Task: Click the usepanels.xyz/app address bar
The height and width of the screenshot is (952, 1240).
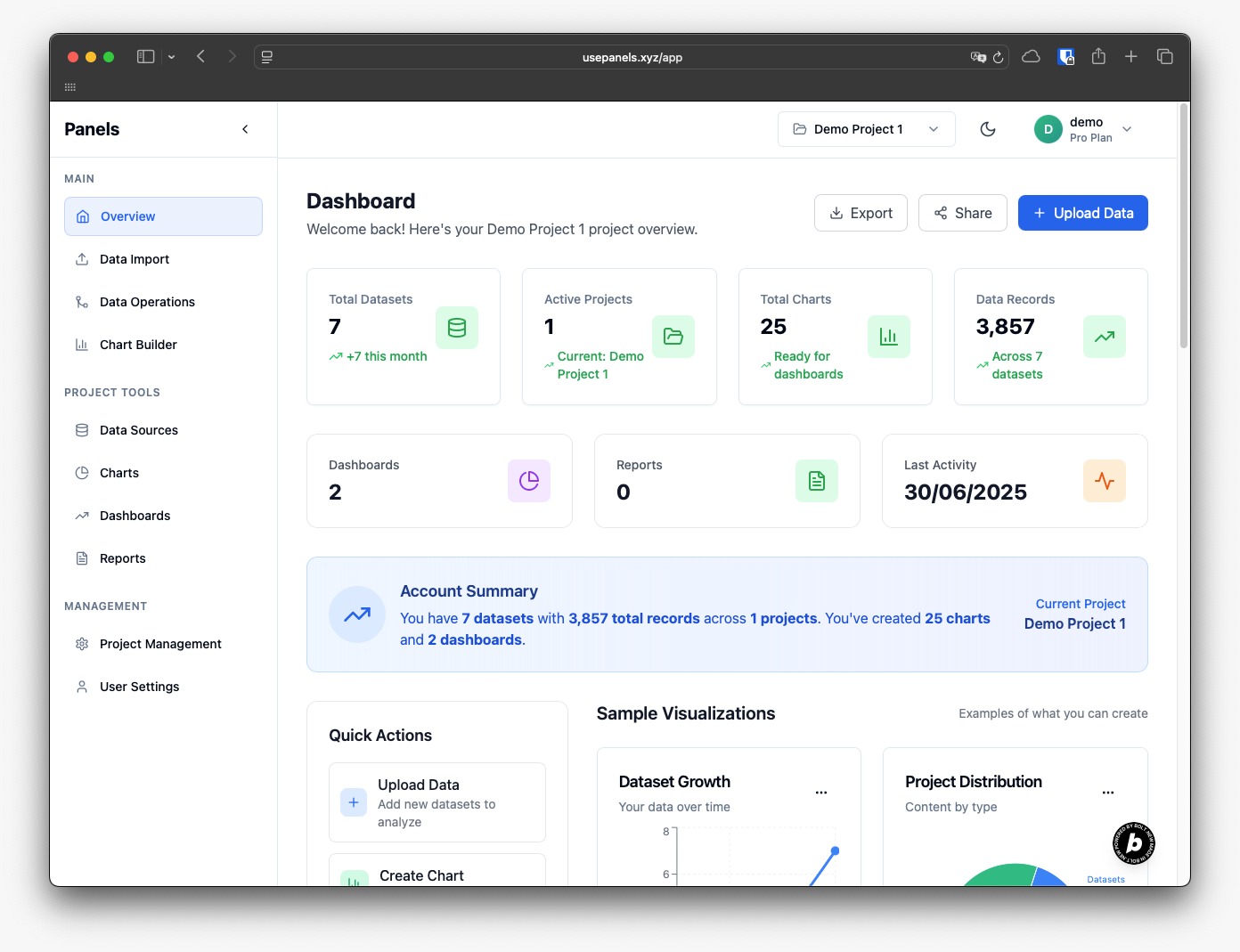Action: [x=632, y=57]
